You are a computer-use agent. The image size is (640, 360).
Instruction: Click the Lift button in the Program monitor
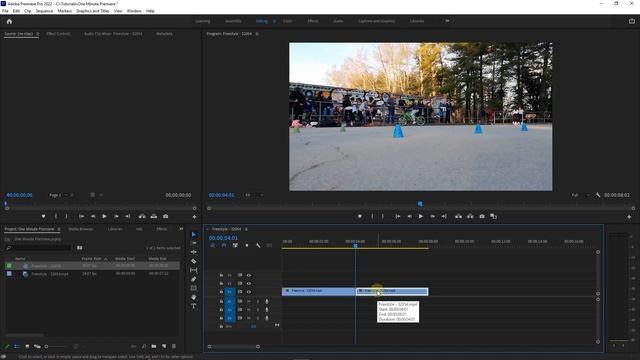tap(458, 216)
